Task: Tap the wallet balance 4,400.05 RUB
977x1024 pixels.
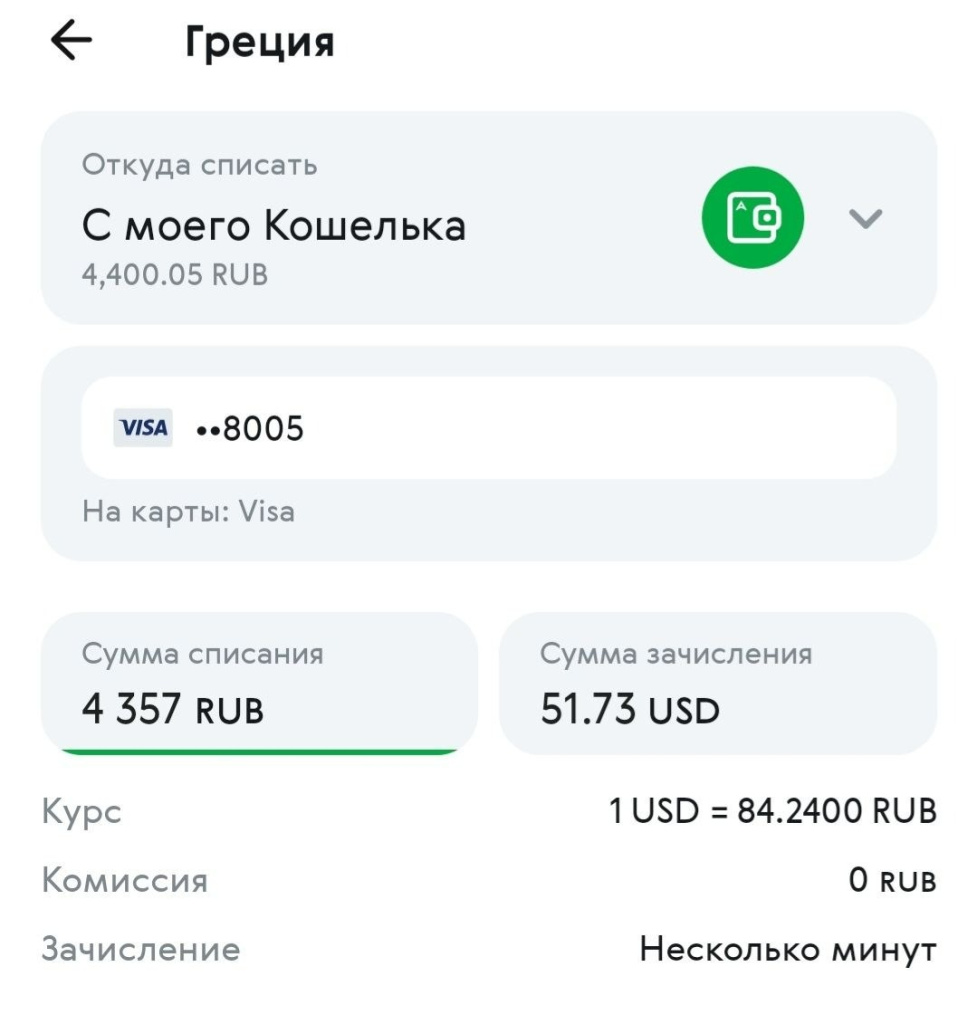Action: click(175, 275)
